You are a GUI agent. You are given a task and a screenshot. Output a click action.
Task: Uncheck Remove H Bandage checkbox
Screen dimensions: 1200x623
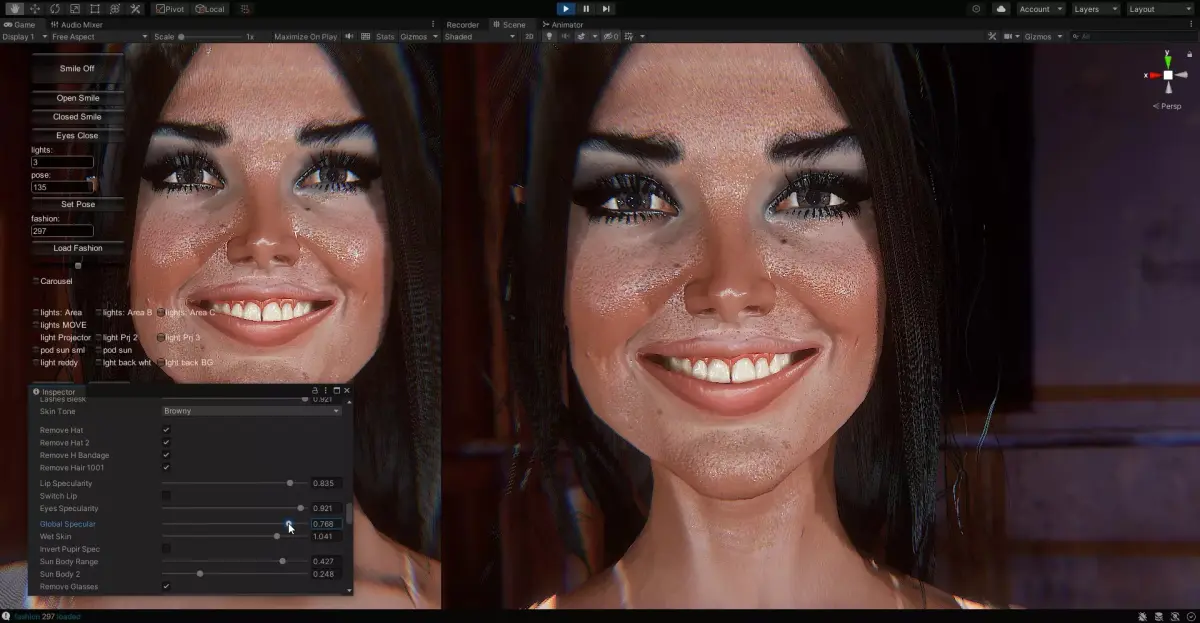[166, 455]
